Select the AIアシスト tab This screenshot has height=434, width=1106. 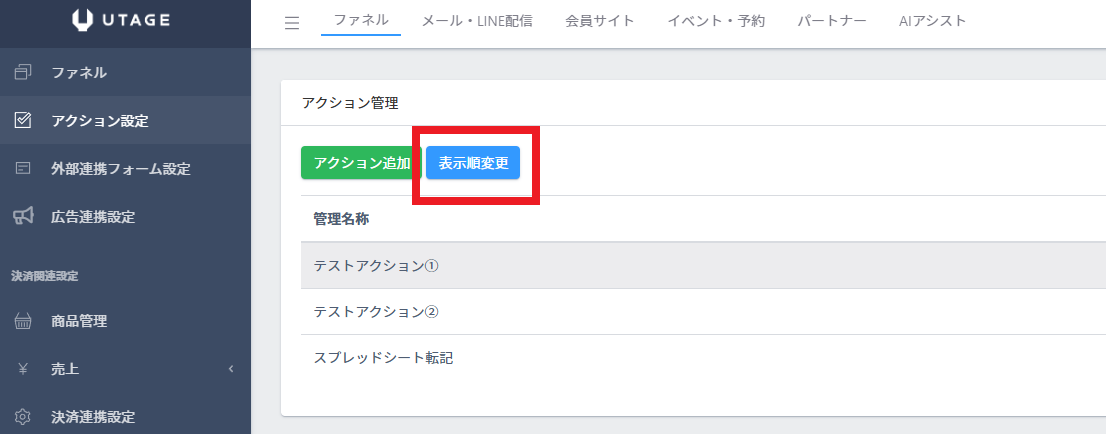932,20
